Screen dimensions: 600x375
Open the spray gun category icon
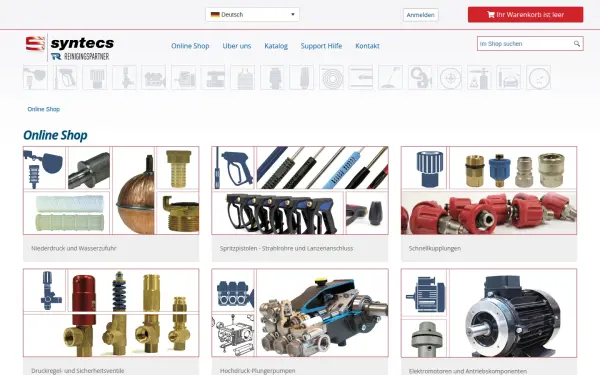click(65, 77)
